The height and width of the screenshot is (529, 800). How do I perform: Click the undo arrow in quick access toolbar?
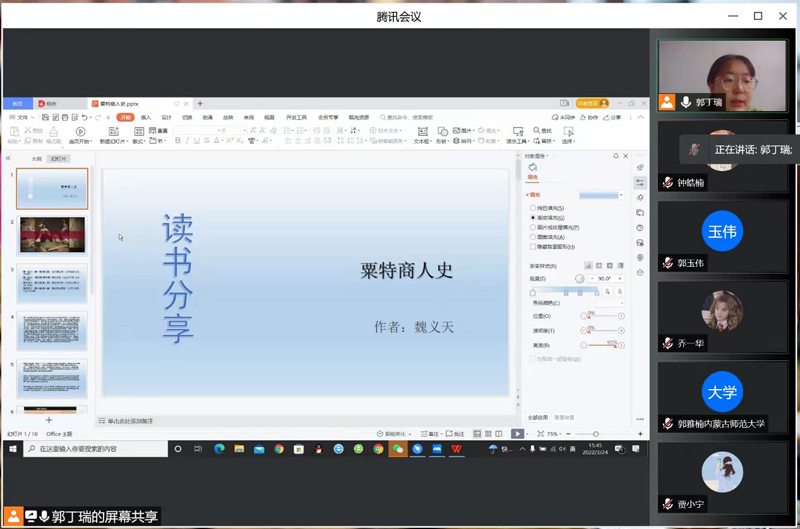(x=85, y=118)
